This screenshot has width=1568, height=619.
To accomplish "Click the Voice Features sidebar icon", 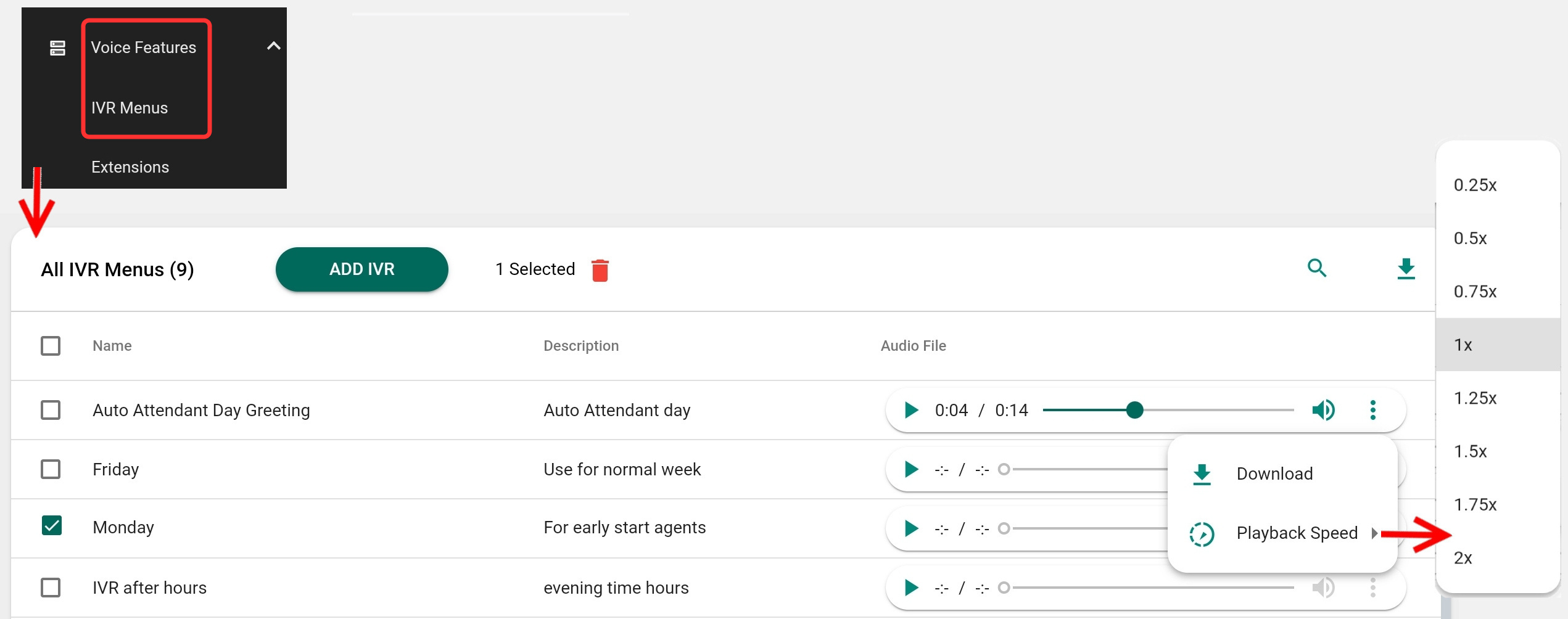I will coord(57,47).
